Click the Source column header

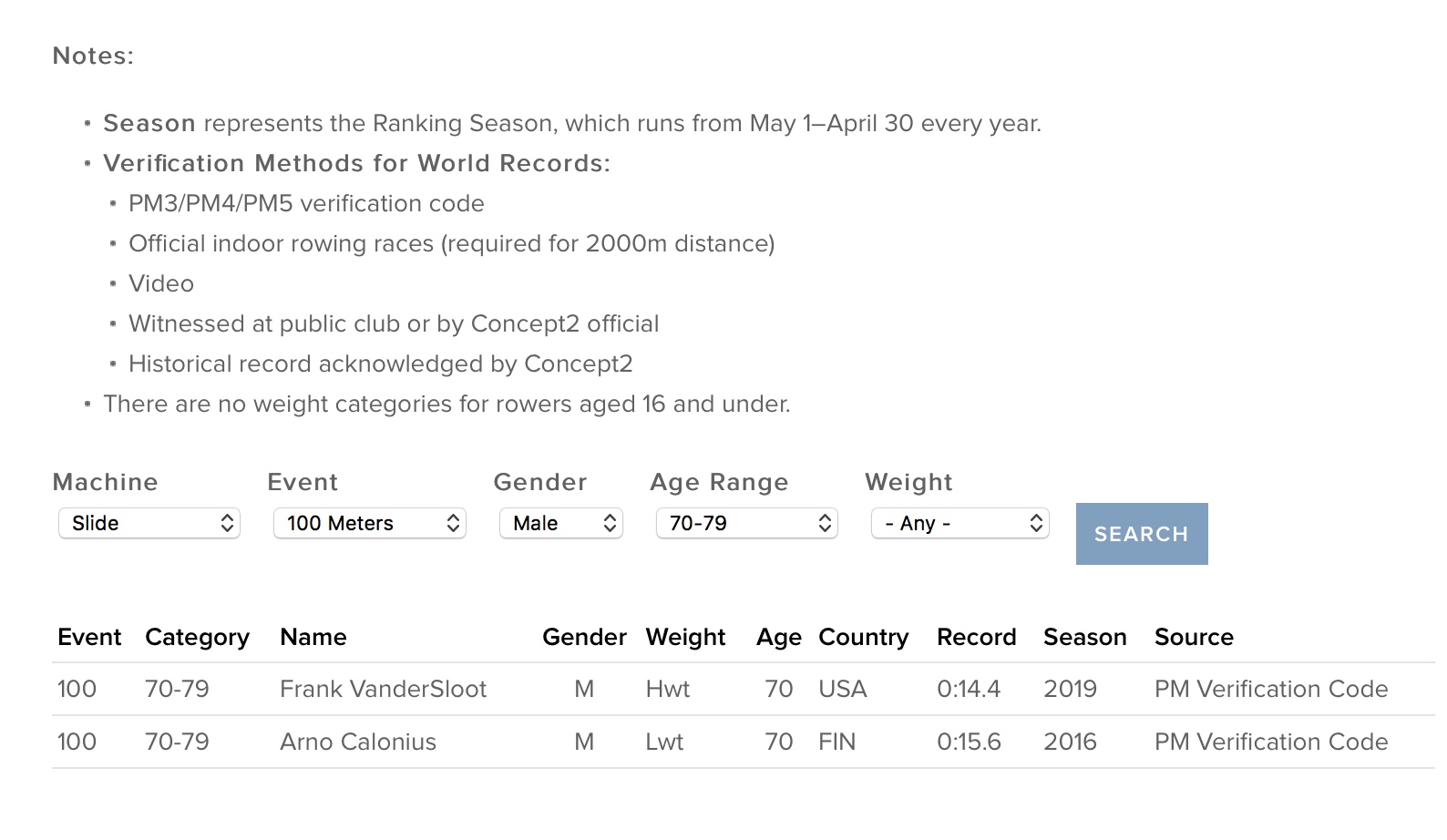1194,637
